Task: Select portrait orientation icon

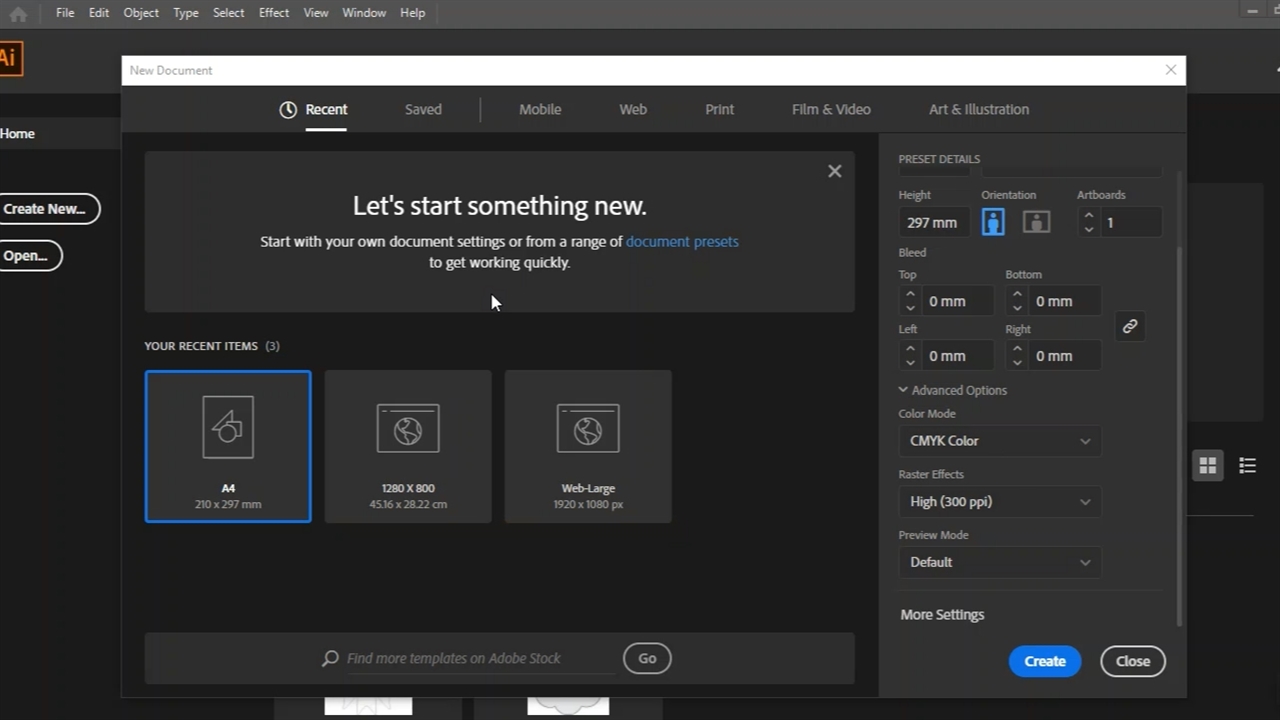Action: 993,222
